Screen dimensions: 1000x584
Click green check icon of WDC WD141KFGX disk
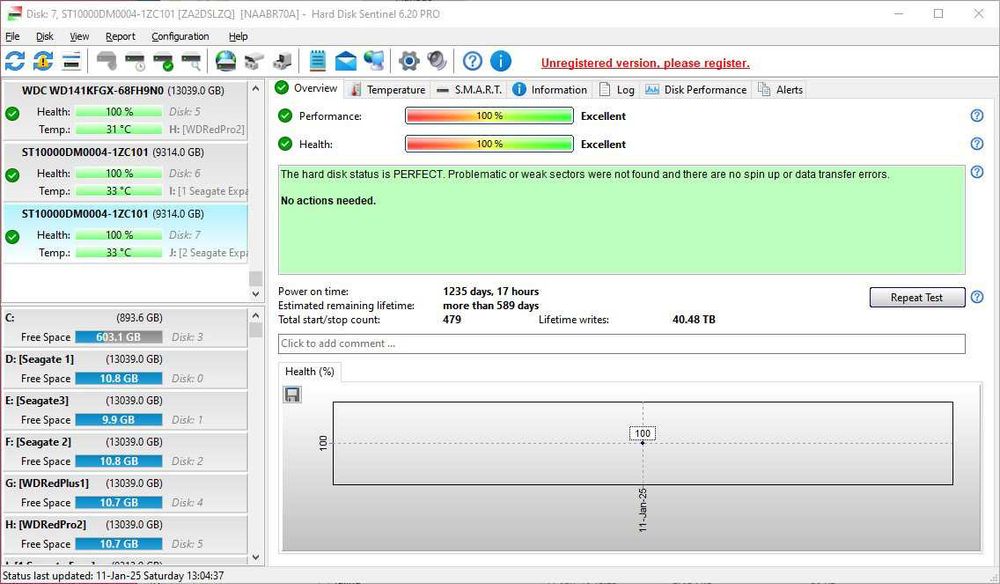tap(12, 113)
